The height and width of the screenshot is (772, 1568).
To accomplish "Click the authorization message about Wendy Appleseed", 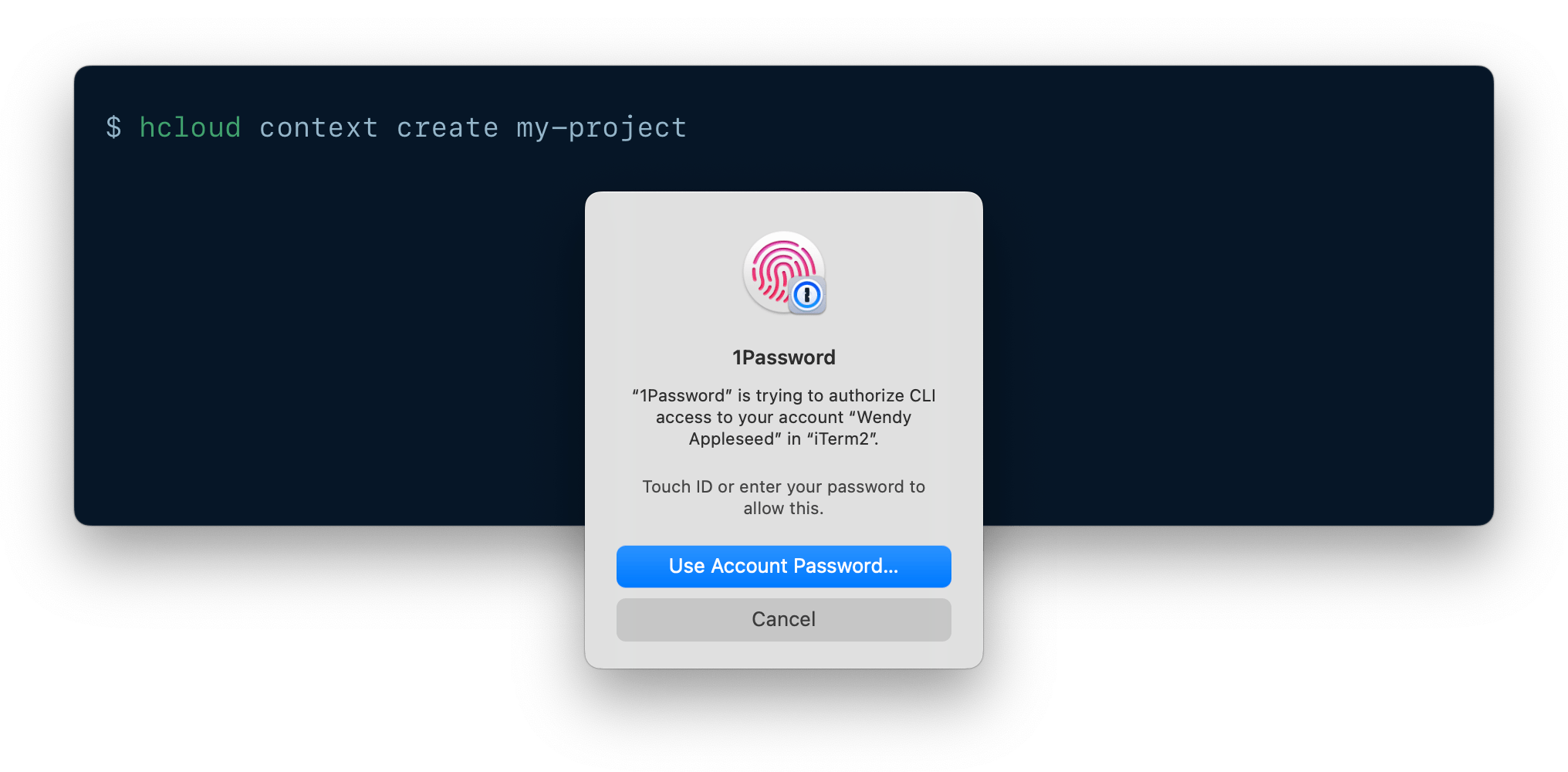I will point(783,417).
